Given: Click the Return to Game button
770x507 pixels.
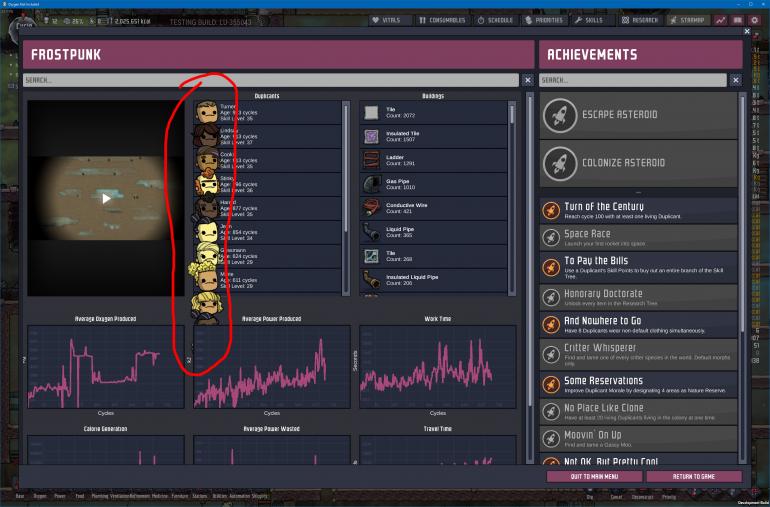Looking at the screenshot, I should click(694, 477).
